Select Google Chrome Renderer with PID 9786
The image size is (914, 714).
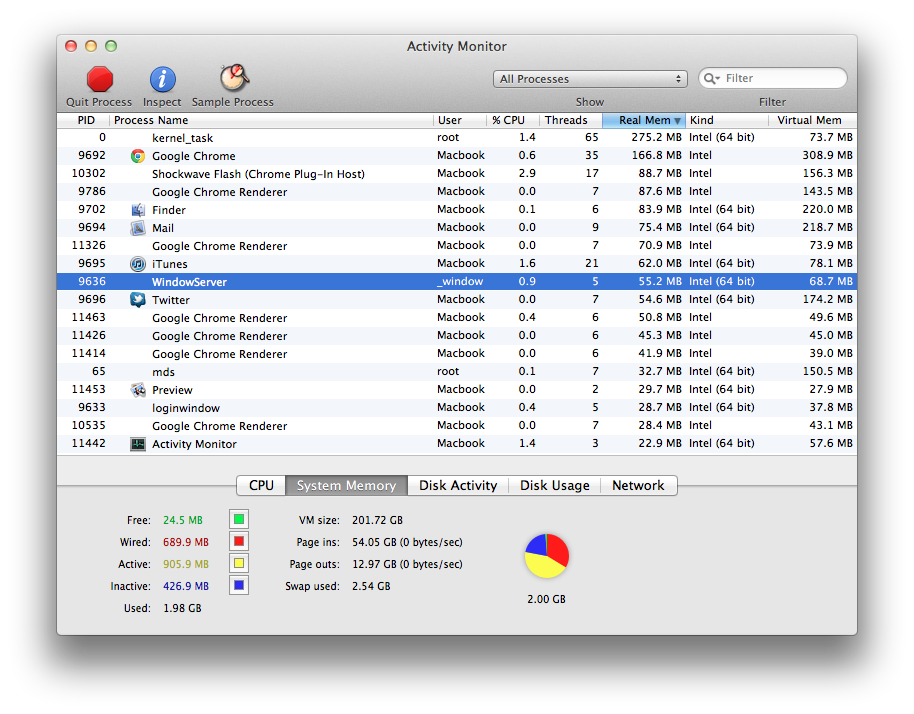pyautogui.click(x=457, y=192)
